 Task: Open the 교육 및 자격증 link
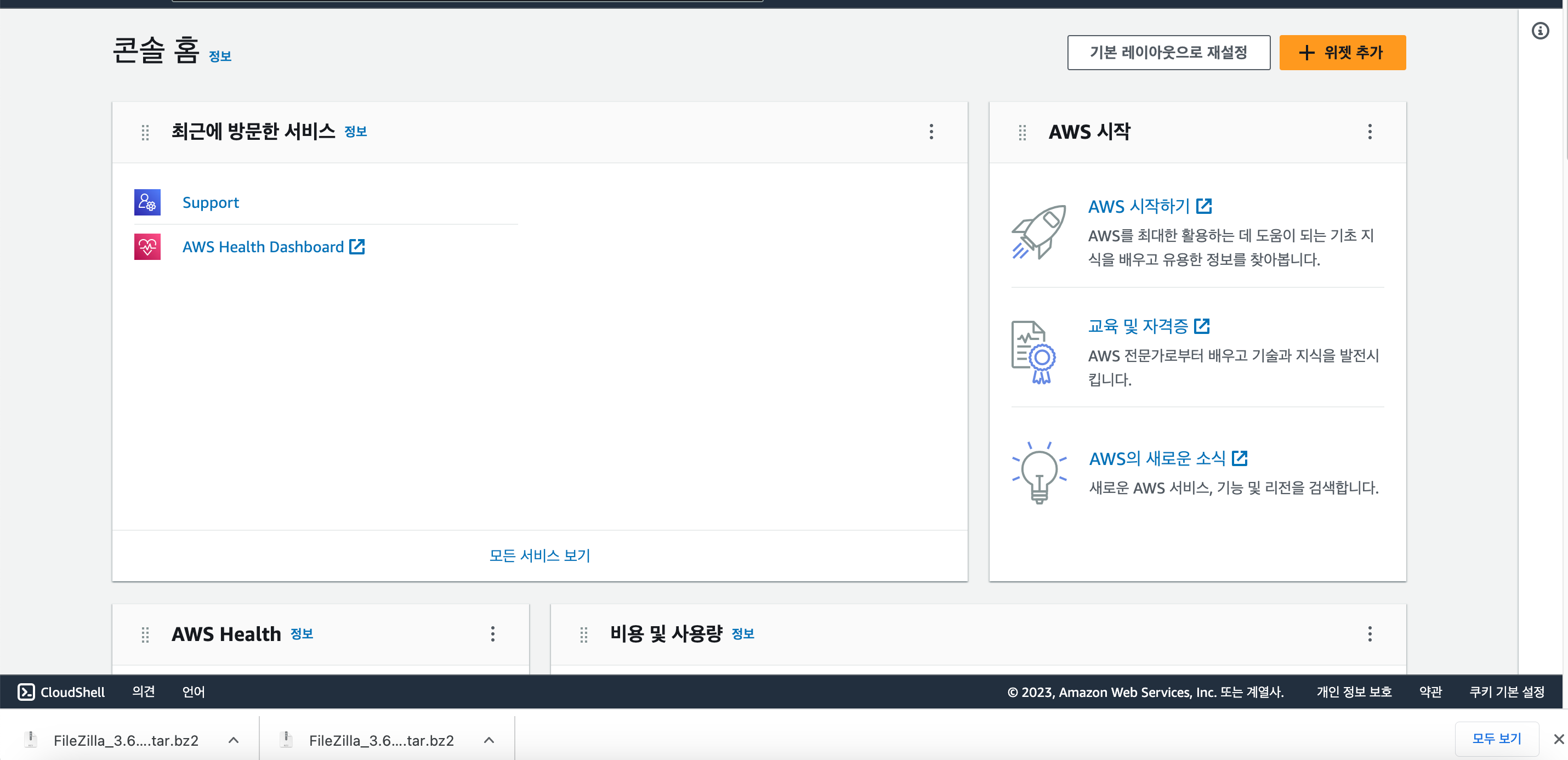tap(1149, 326)
